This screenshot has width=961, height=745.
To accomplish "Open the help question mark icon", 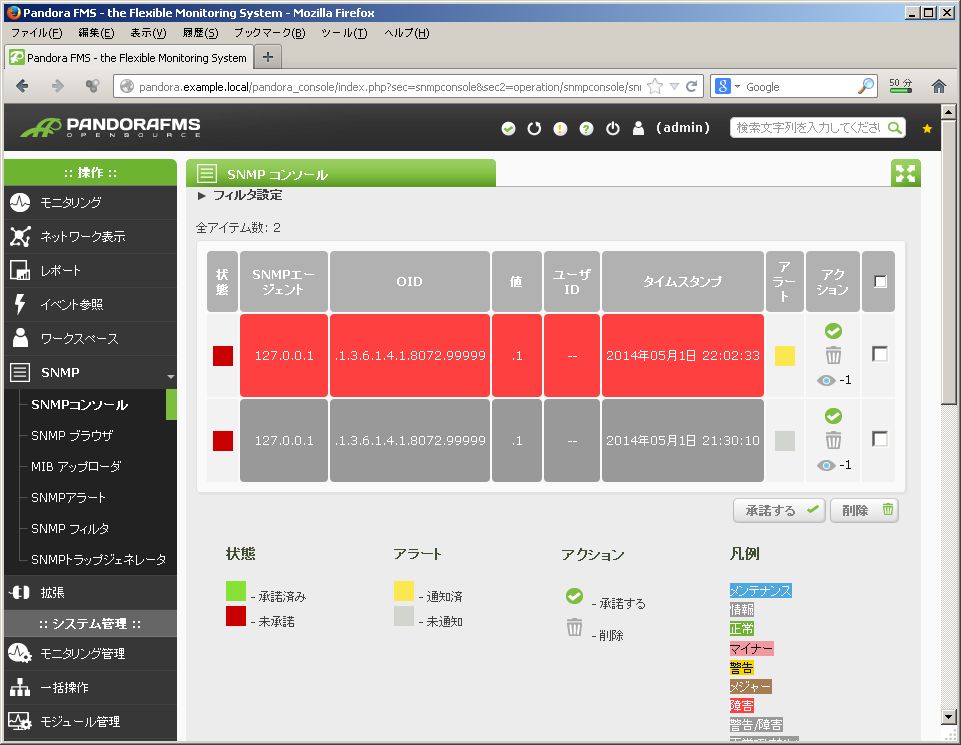I will (587, 129).
